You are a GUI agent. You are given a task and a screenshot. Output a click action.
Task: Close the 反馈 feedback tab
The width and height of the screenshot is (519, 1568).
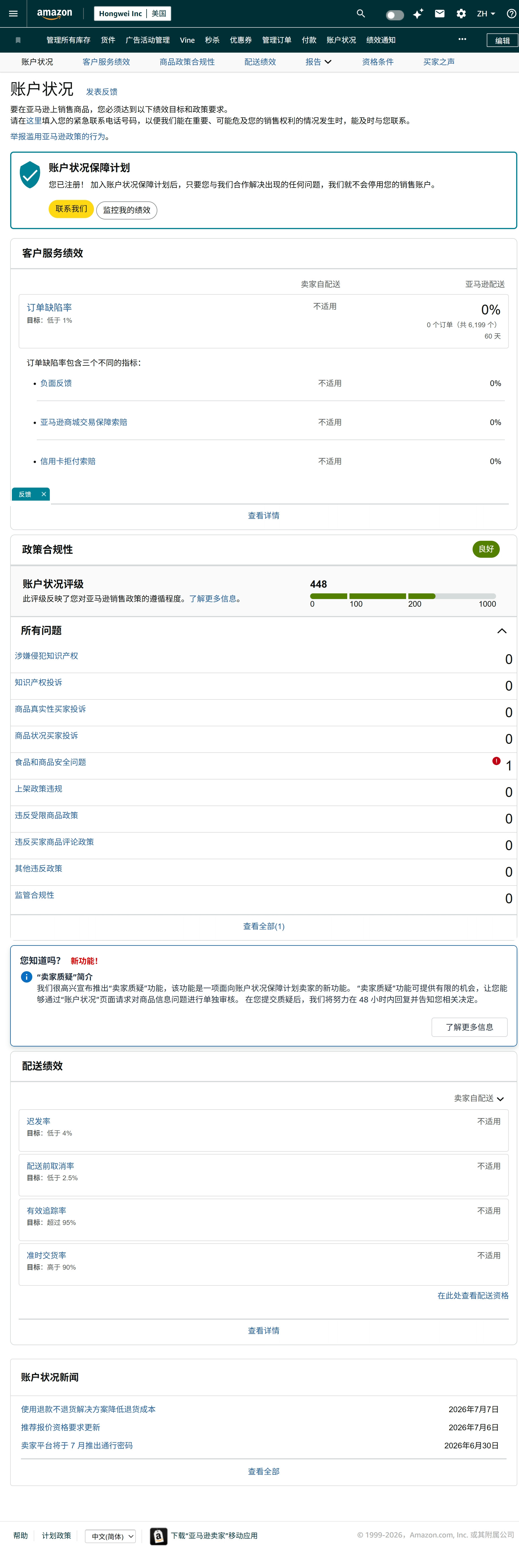click(x=44, y=494)
